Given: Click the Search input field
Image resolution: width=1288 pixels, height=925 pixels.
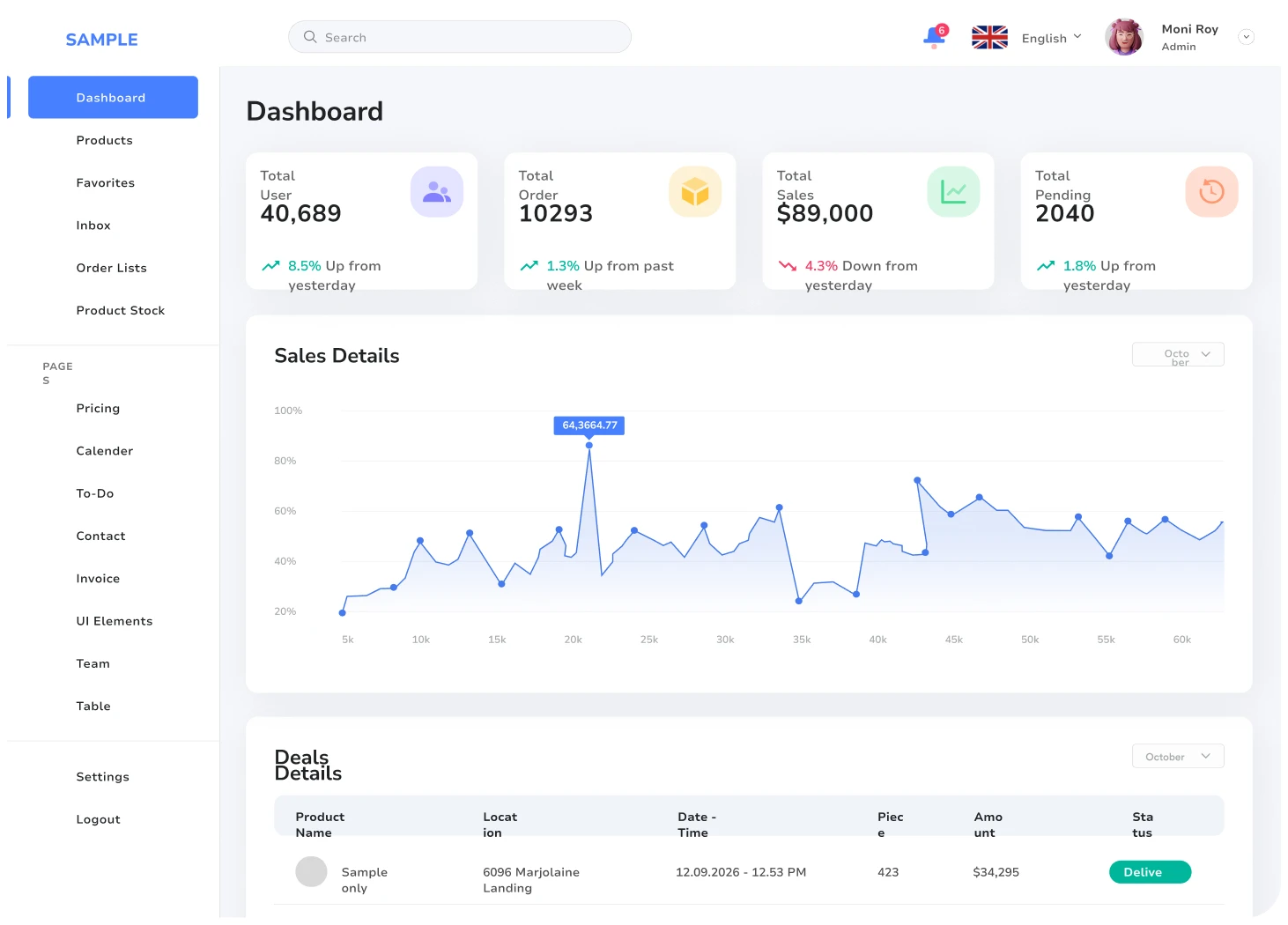Looking at the screenshot, I should click(459, 36).
